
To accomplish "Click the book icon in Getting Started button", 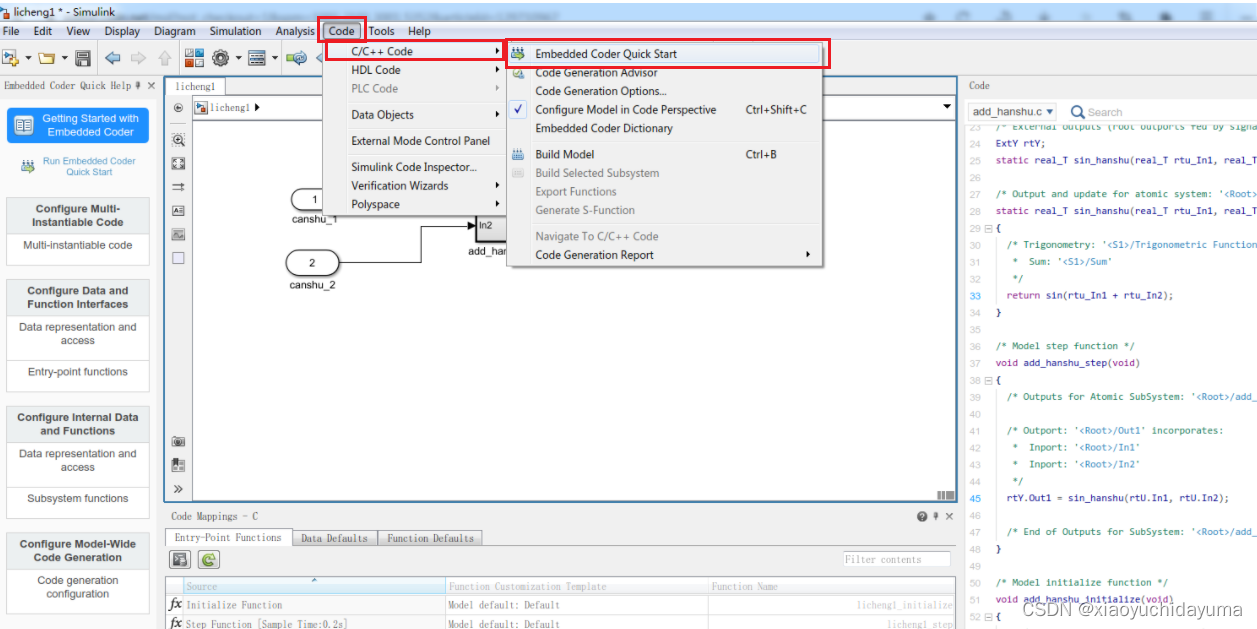I will (24, 125).
